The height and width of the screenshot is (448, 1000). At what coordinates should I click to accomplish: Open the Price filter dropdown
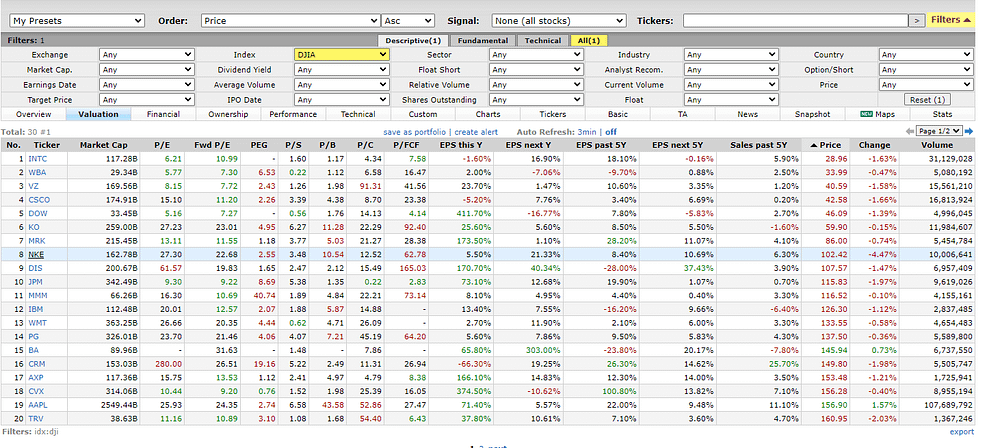pyautogui.click(x=926, y=84)
